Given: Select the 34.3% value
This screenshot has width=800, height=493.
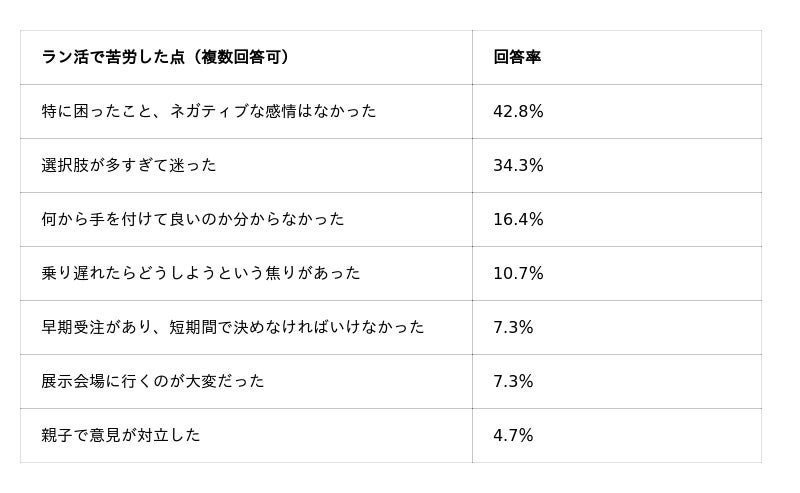Looking at the screenshot, I should tap(518, 166).
